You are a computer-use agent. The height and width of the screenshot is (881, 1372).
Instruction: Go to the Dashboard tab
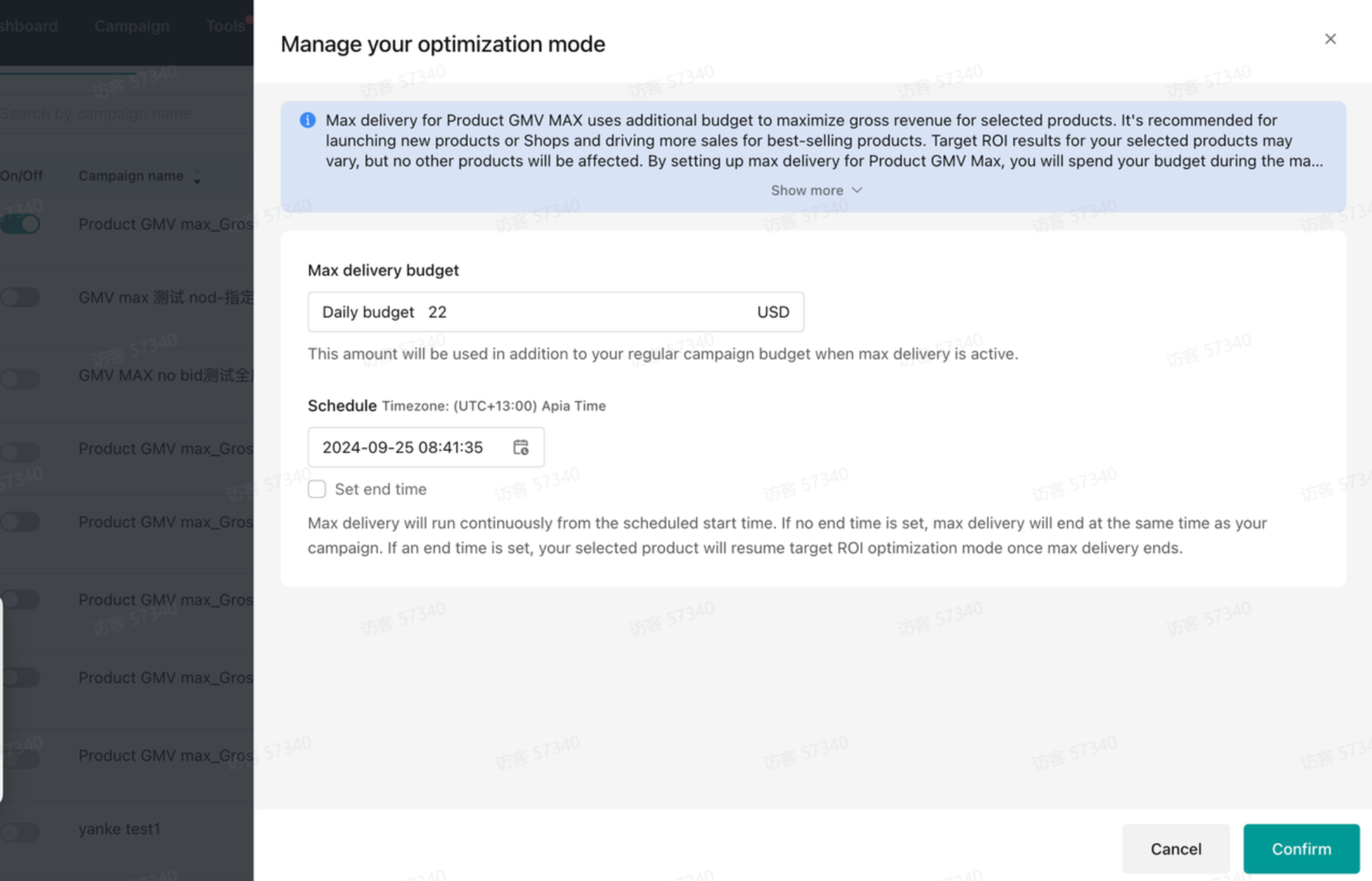(x=29, y=26)
